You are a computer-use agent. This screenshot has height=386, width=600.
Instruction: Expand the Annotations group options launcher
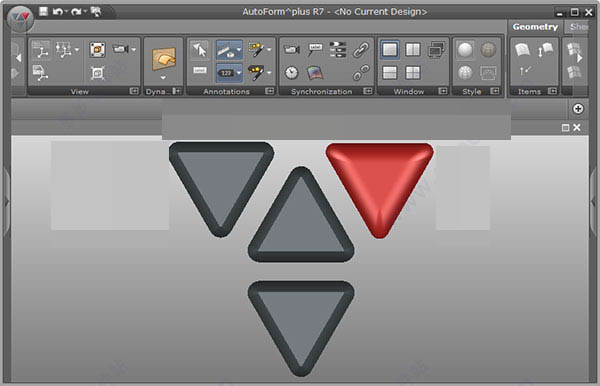point(269,91)
